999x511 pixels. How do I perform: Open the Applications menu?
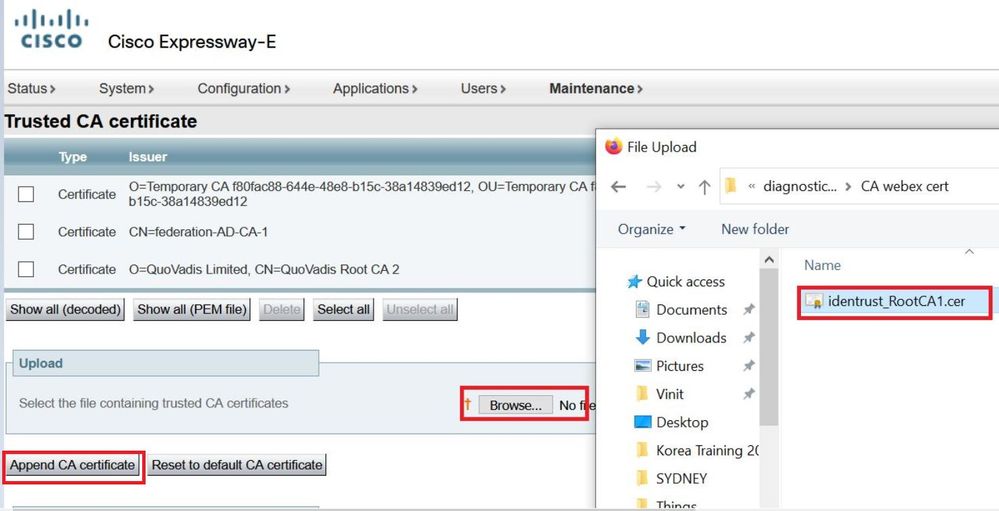[x=375, y=89]
